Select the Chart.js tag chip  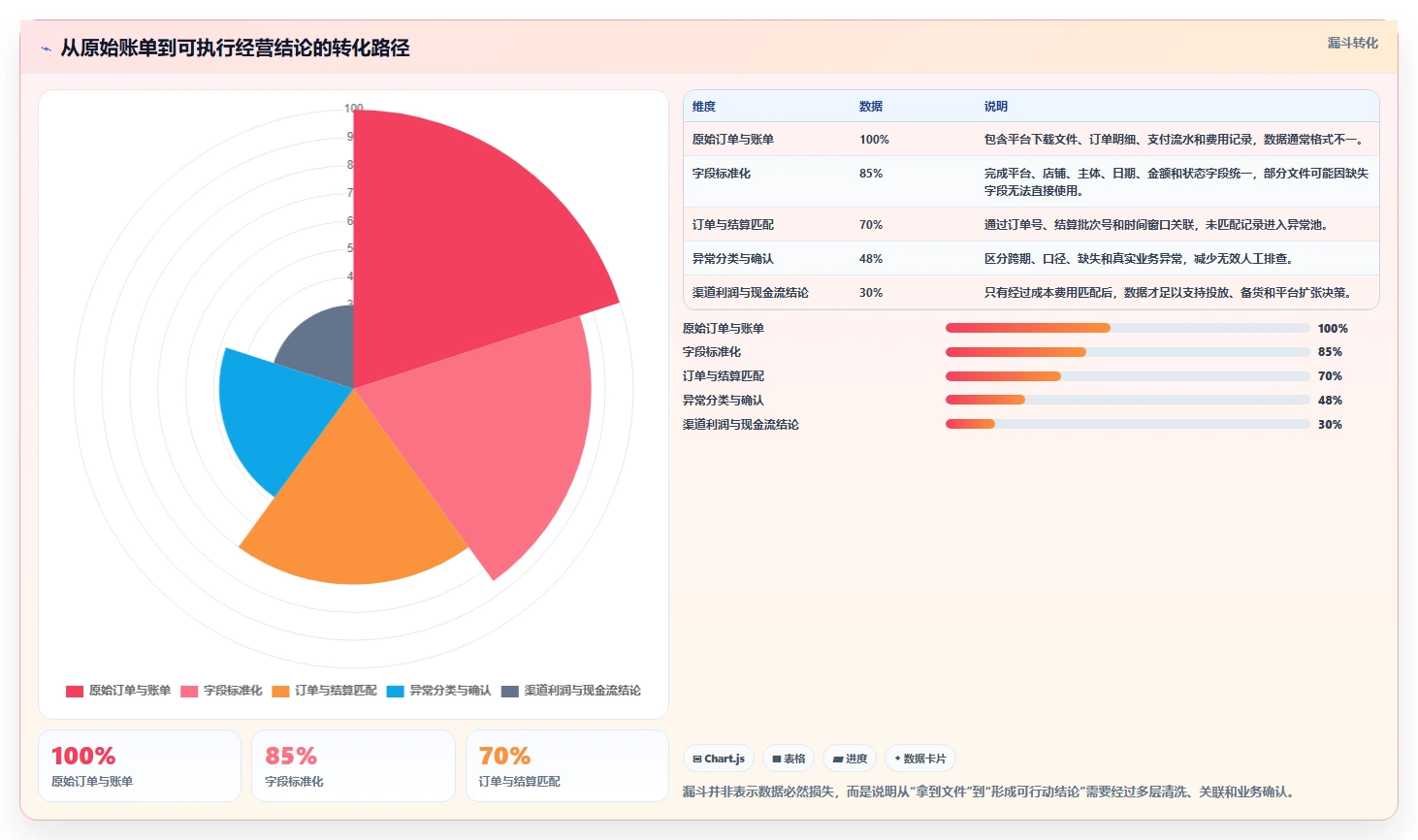[x=719, y=759]
